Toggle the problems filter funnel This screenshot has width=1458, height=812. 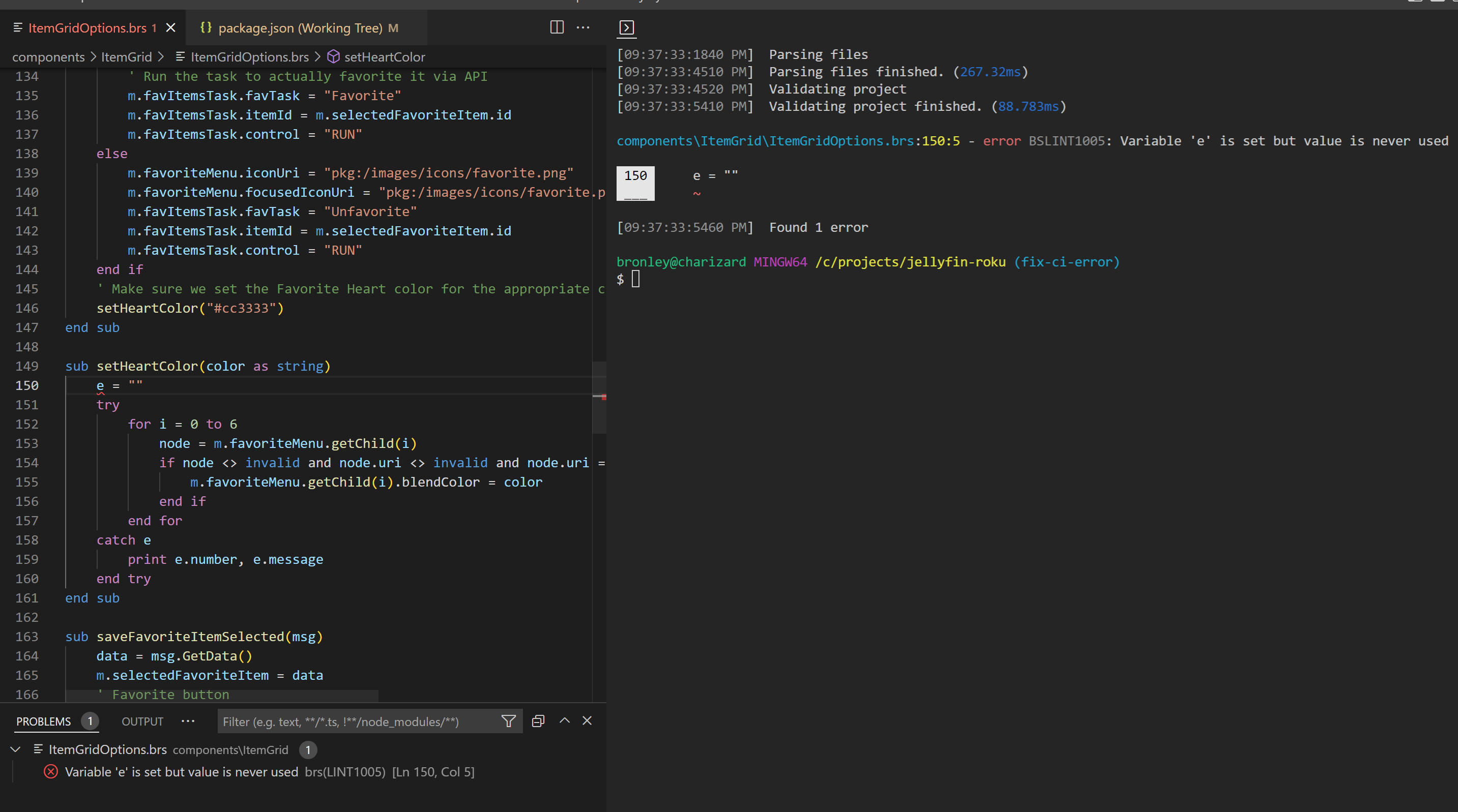508,721
